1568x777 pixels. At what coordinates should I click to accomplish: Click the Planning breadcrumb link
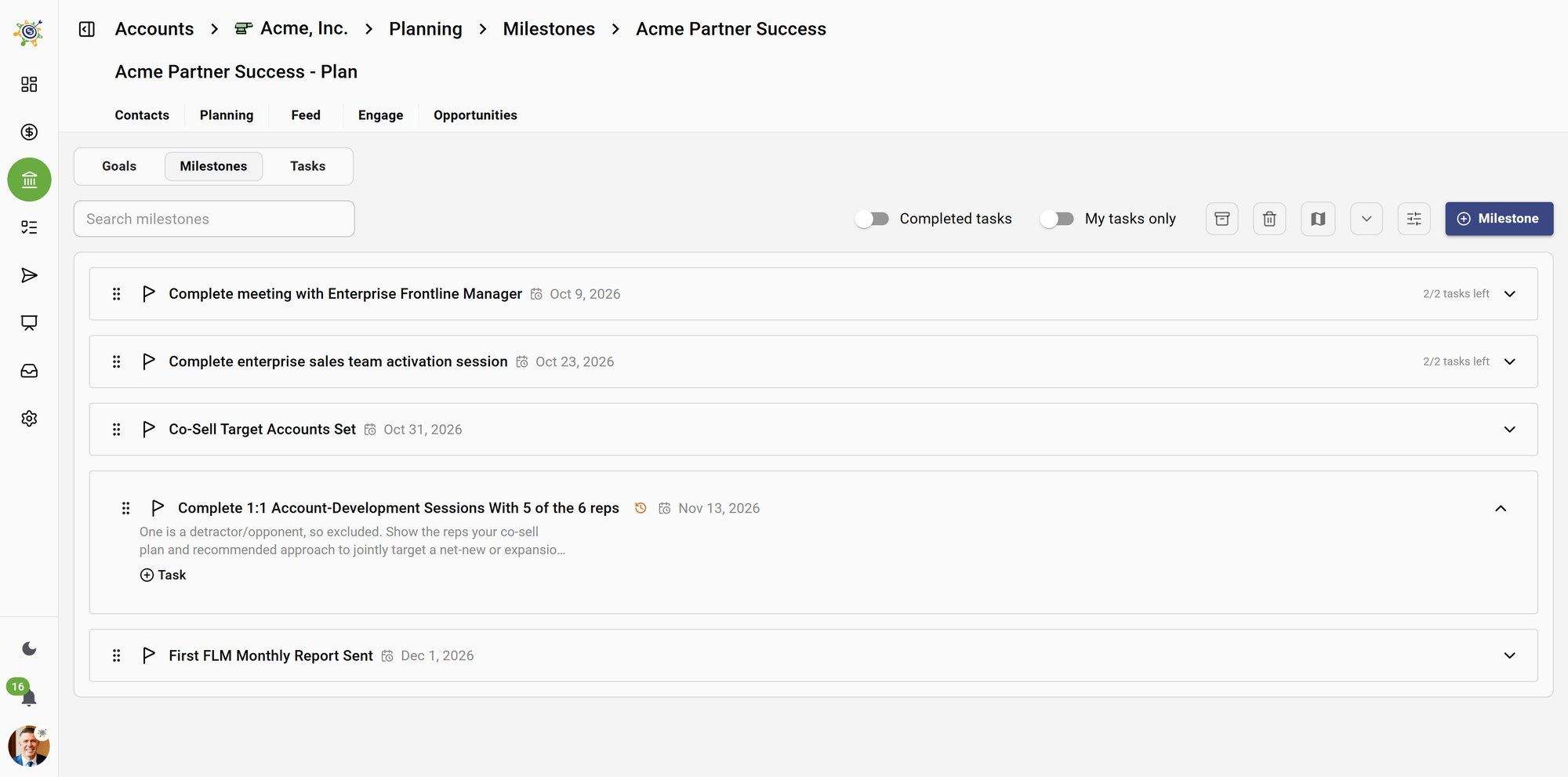426,29
